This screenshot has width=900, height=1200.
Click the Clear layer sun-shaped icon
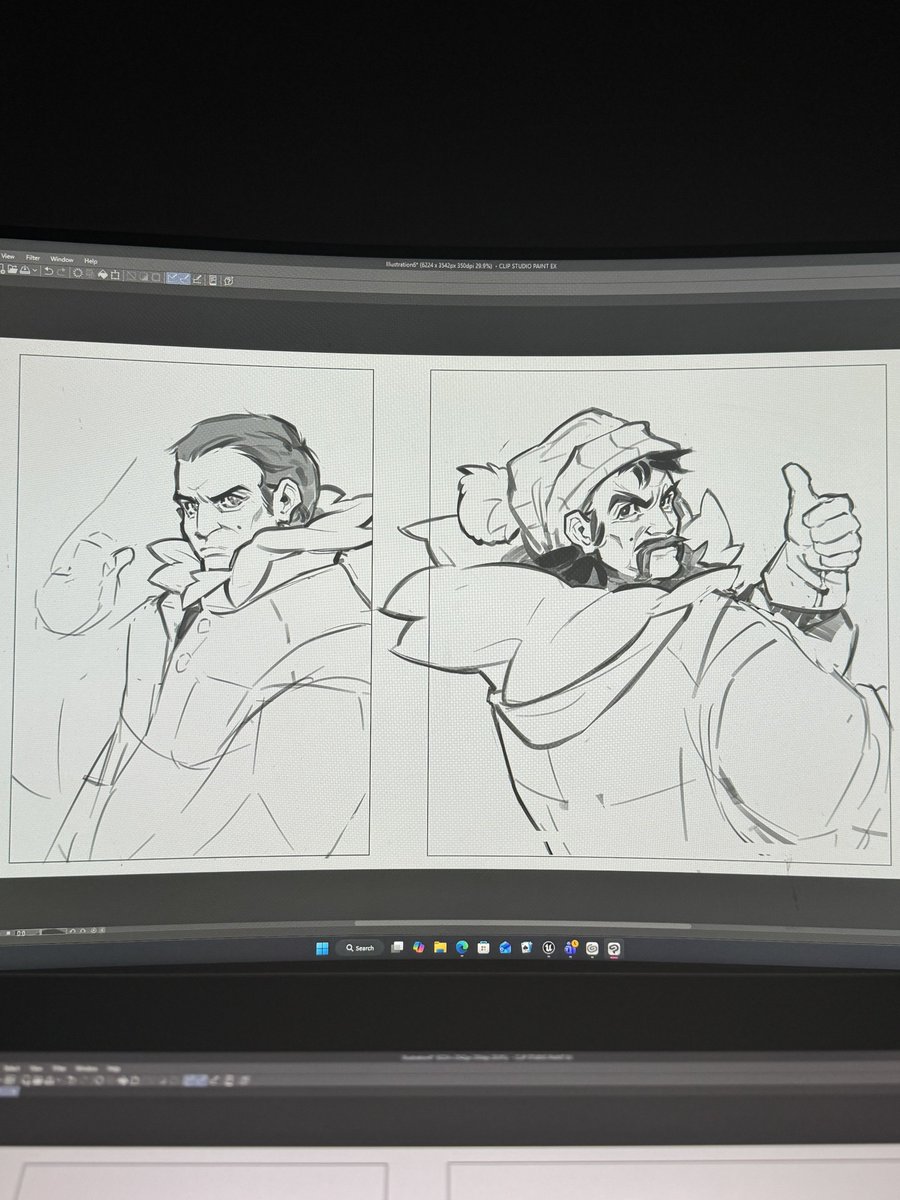point(77,272)
